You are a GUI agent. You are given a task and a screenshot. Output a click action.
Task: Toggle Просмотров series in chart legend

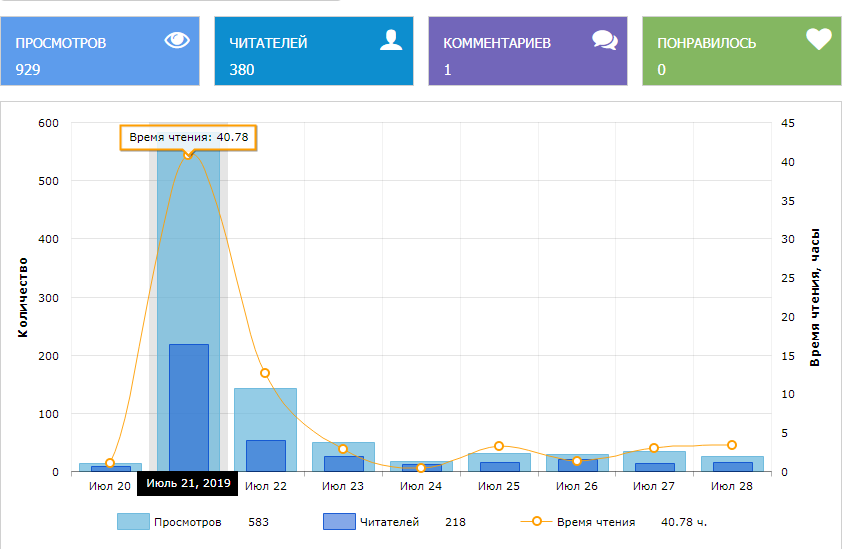pos(187,521)
